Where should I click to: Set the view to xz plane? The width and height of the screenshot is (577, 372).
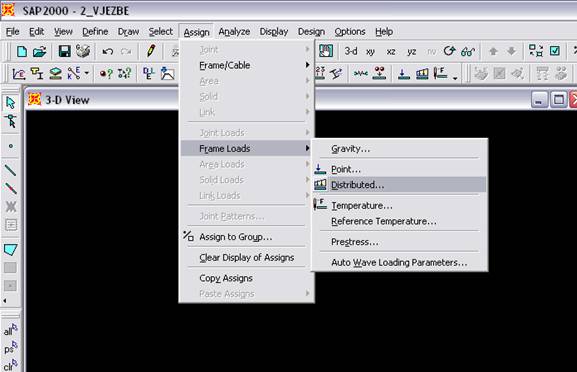coord(391,52)
